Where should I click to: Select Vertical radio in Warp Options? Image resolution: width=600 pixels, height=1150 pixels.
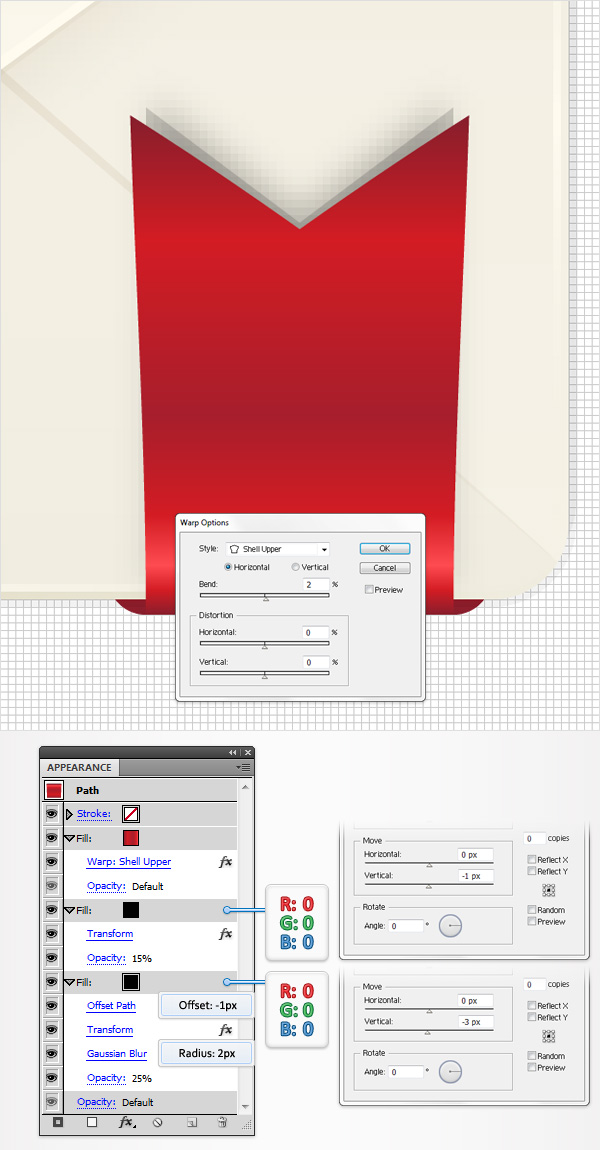(296, 567)
